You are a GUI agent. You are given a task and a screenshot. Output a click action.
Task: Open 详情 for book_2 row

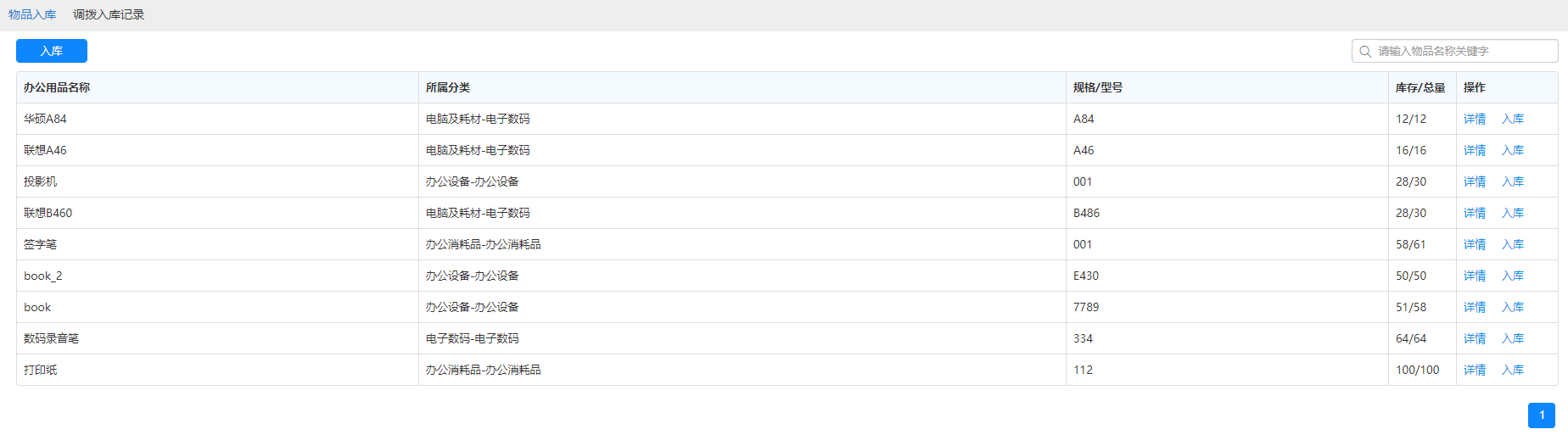[1475, 276]
